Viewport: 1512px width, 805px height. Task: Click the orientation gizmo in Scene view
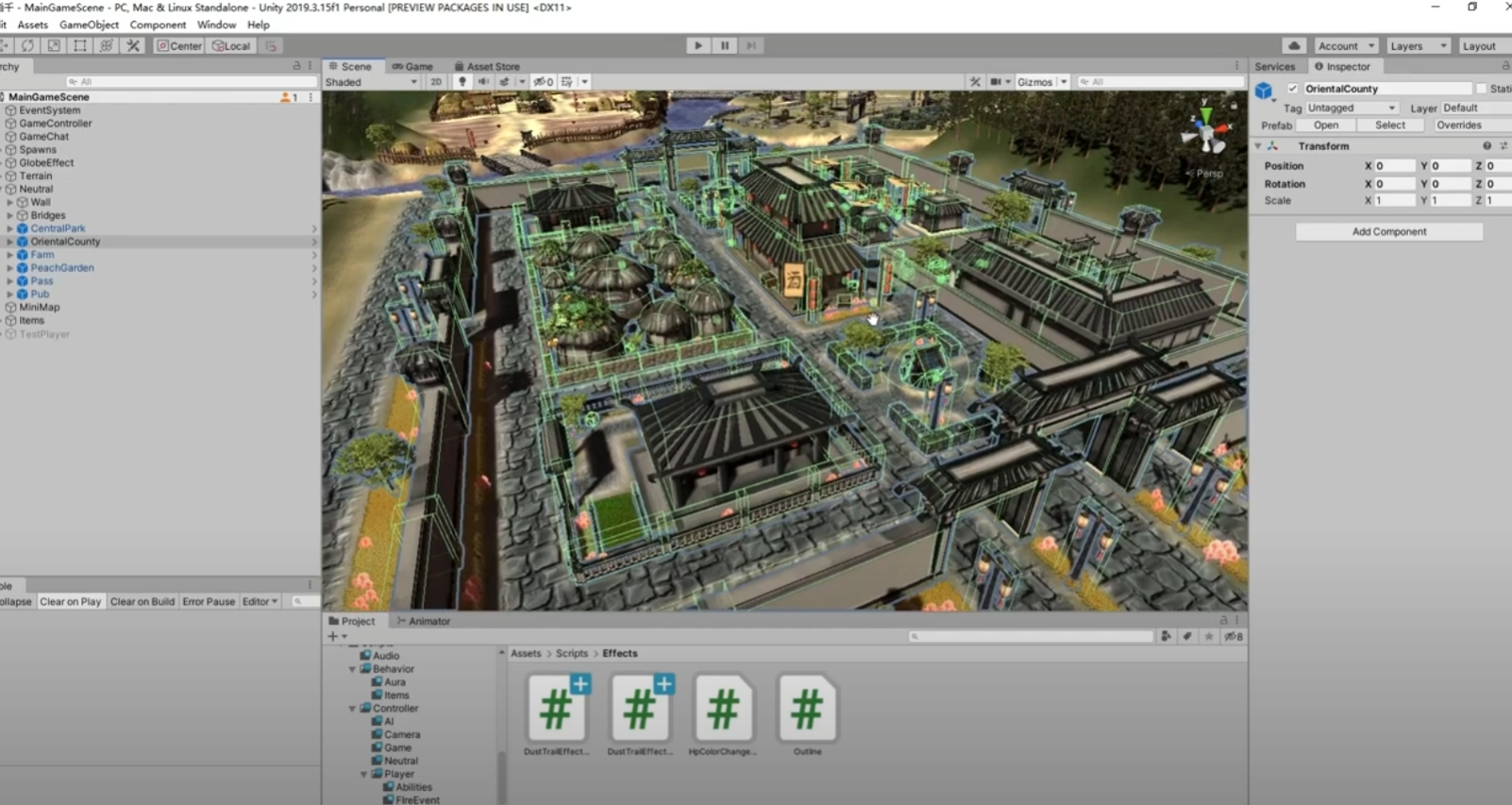click(1205, 131)
